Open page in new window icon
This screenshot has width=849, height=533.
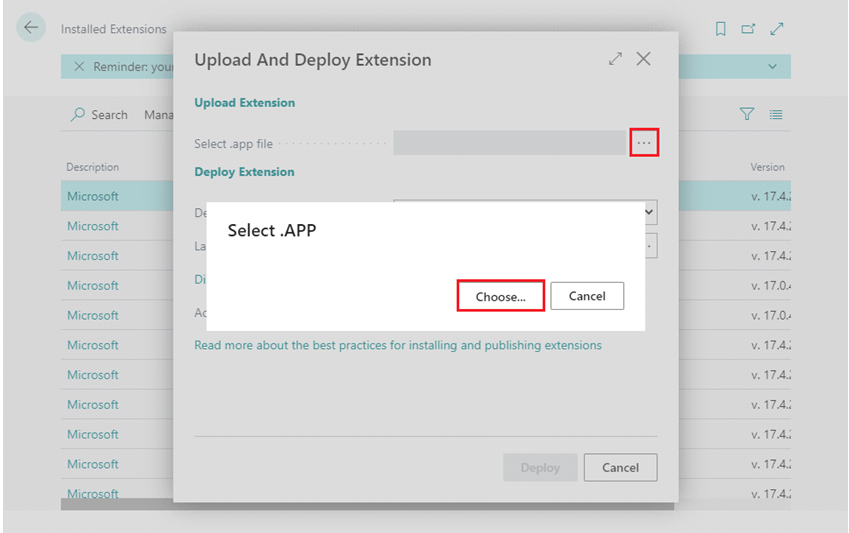point(748,29)
